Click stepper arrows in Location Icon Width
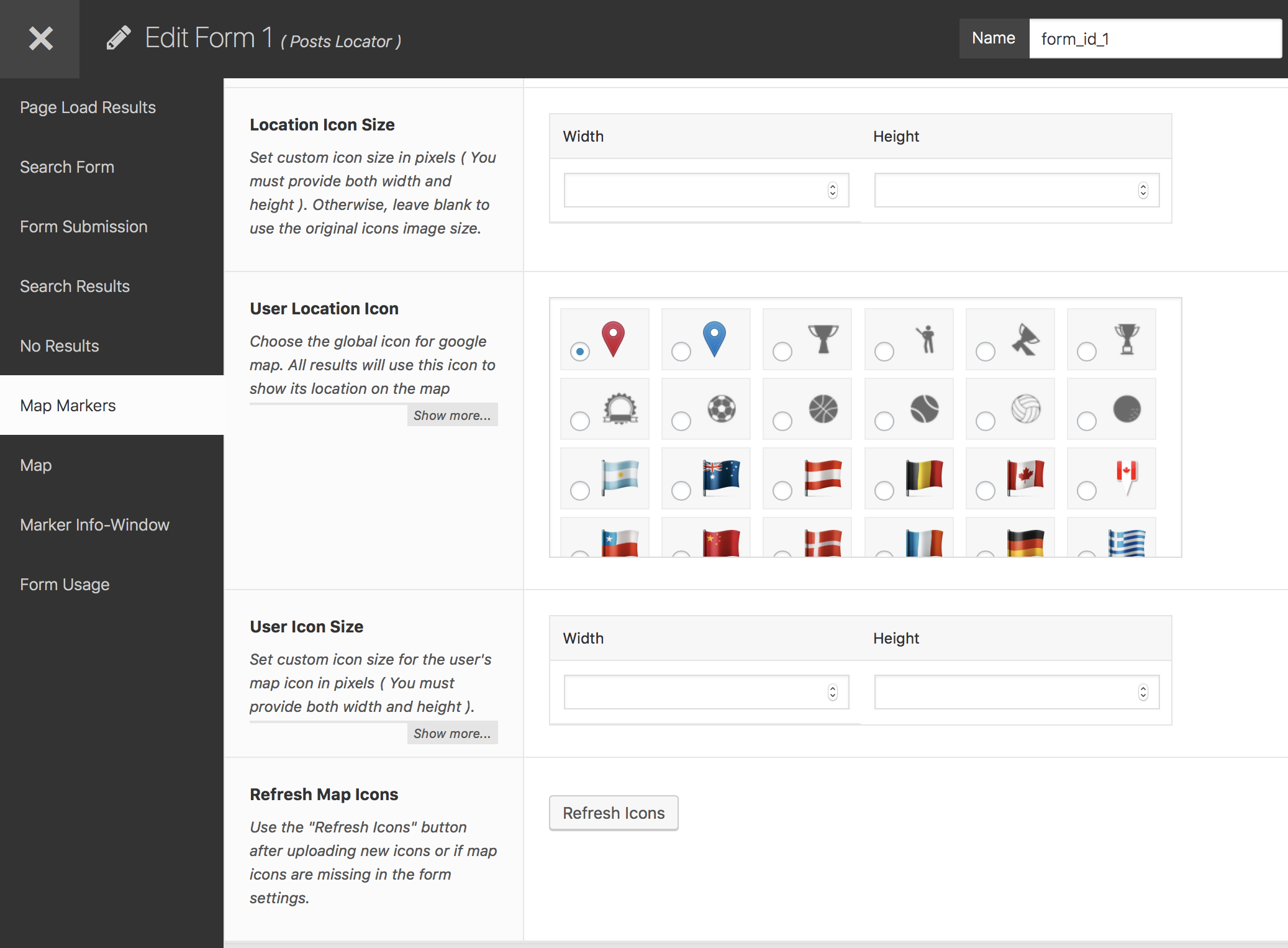The width and height of the screenshot is (1288, 948). [833, 190]
